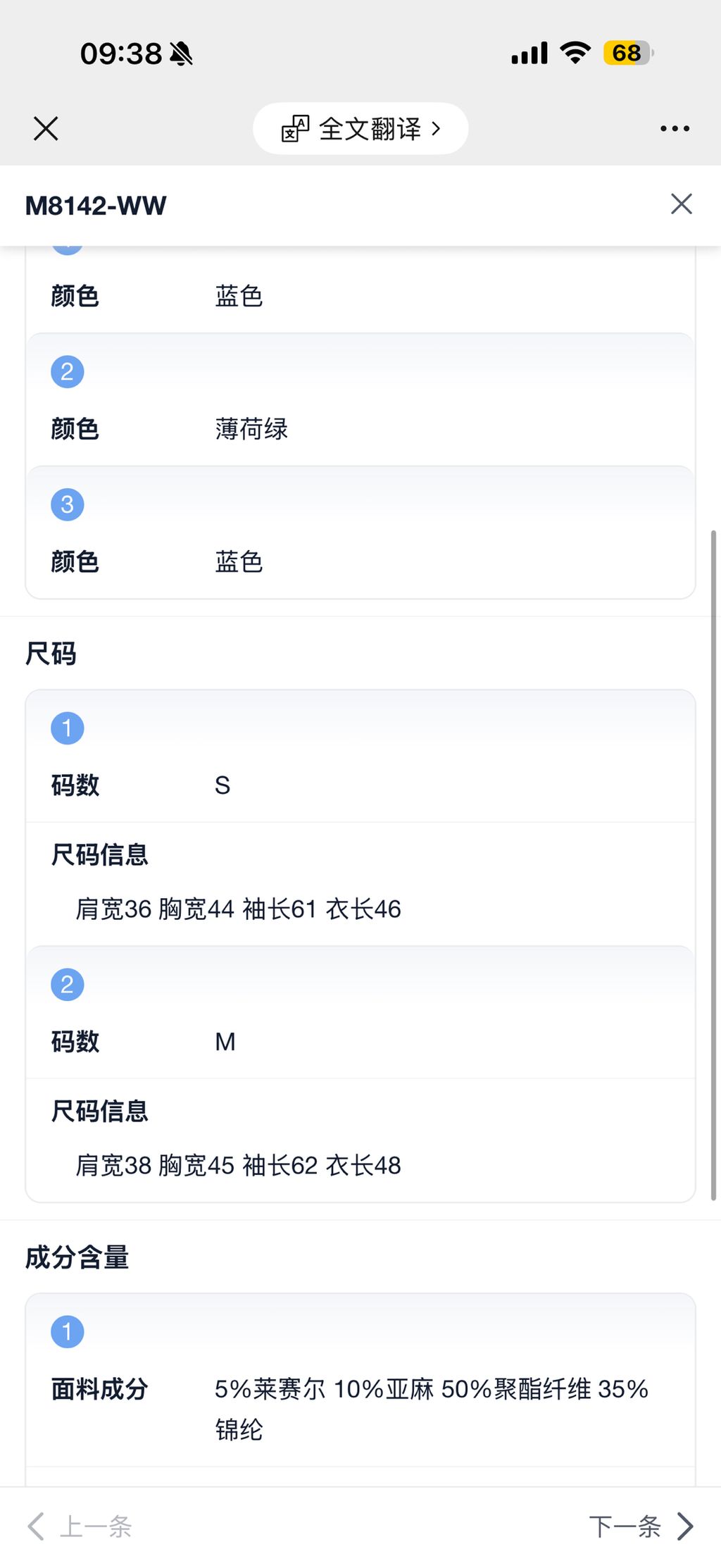Tap the number 2 badge above size M
The image size is (721, 1568).
(x=68, y=985)
